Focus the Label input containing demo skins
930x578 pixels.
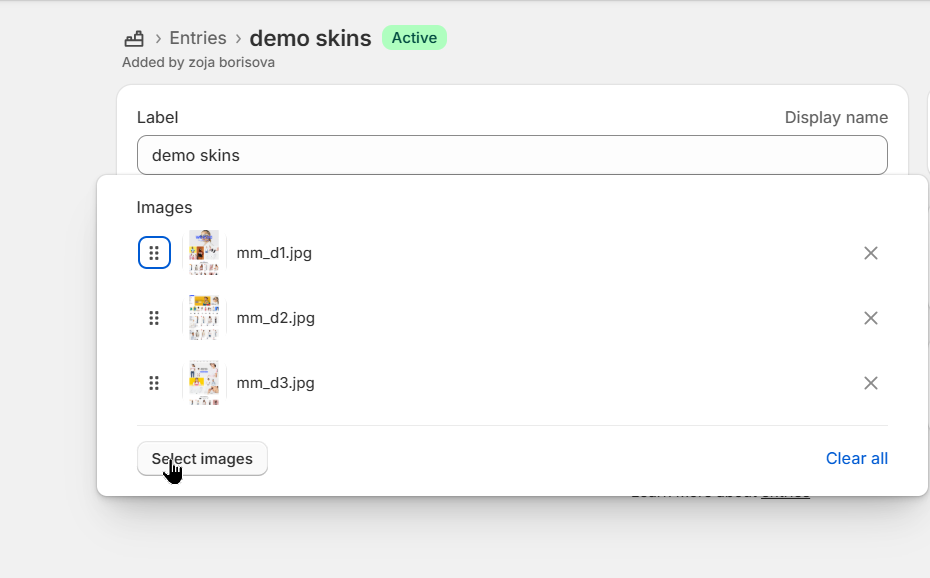pos(511,155)
